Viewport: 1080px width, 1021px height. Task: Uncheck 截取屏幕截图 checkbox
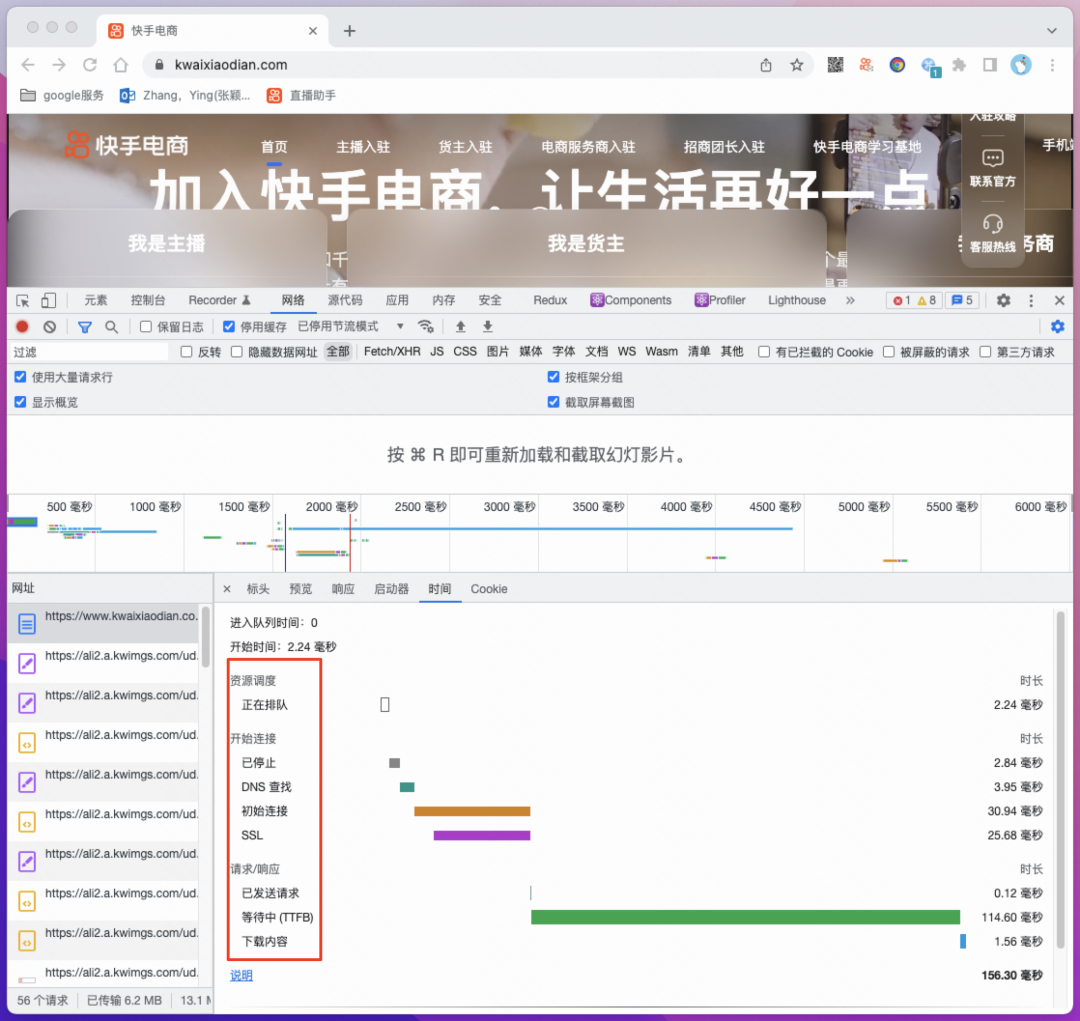553,402
